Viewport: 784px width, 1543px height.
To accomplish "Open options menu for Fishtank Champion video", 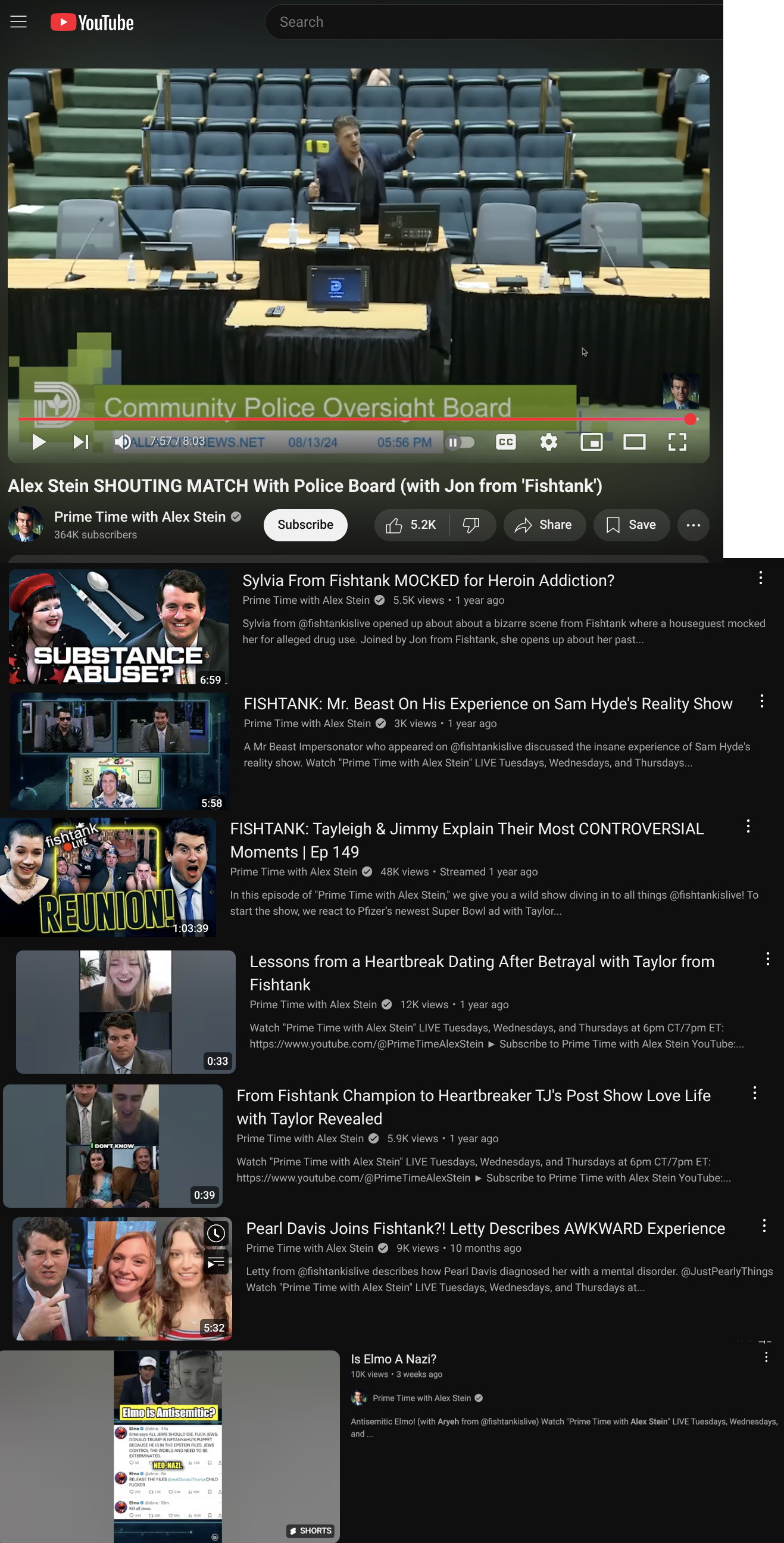I will [755, 1093].
